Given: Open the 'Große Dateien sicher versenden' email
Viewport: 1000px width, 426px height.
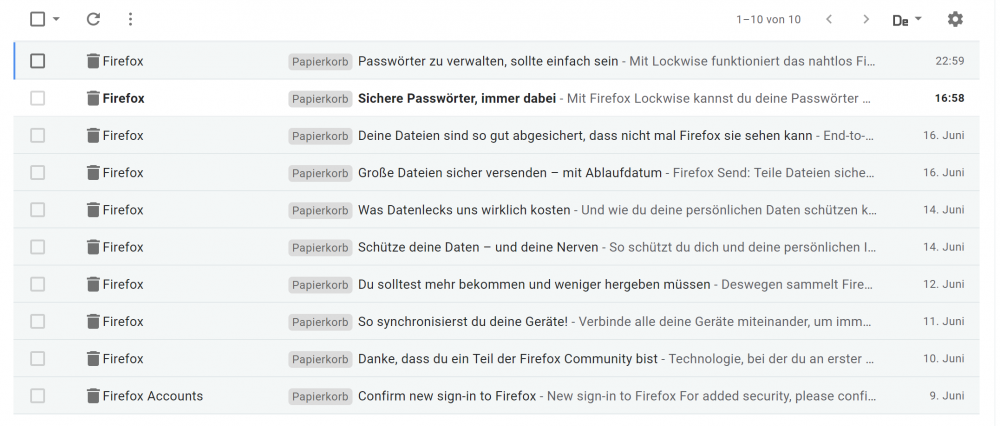Looking at the screenshot, I should (x=510, y=173).
